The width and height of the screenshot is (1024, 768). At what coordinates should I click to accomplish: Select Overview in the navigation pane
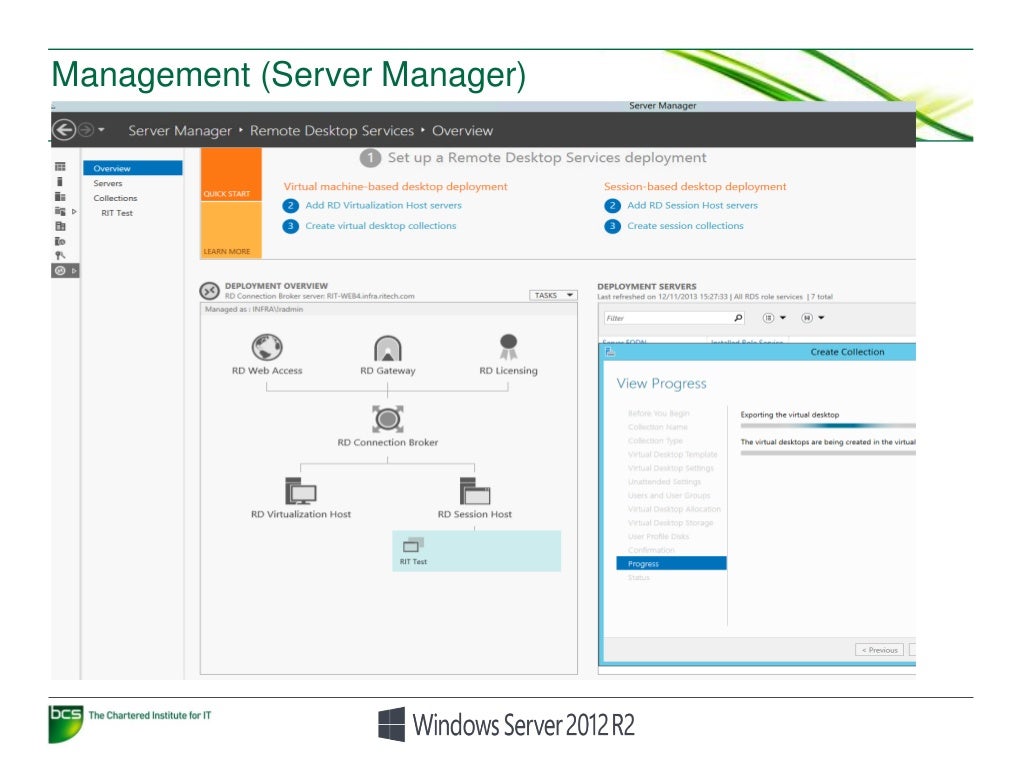[x=133, y=168]
